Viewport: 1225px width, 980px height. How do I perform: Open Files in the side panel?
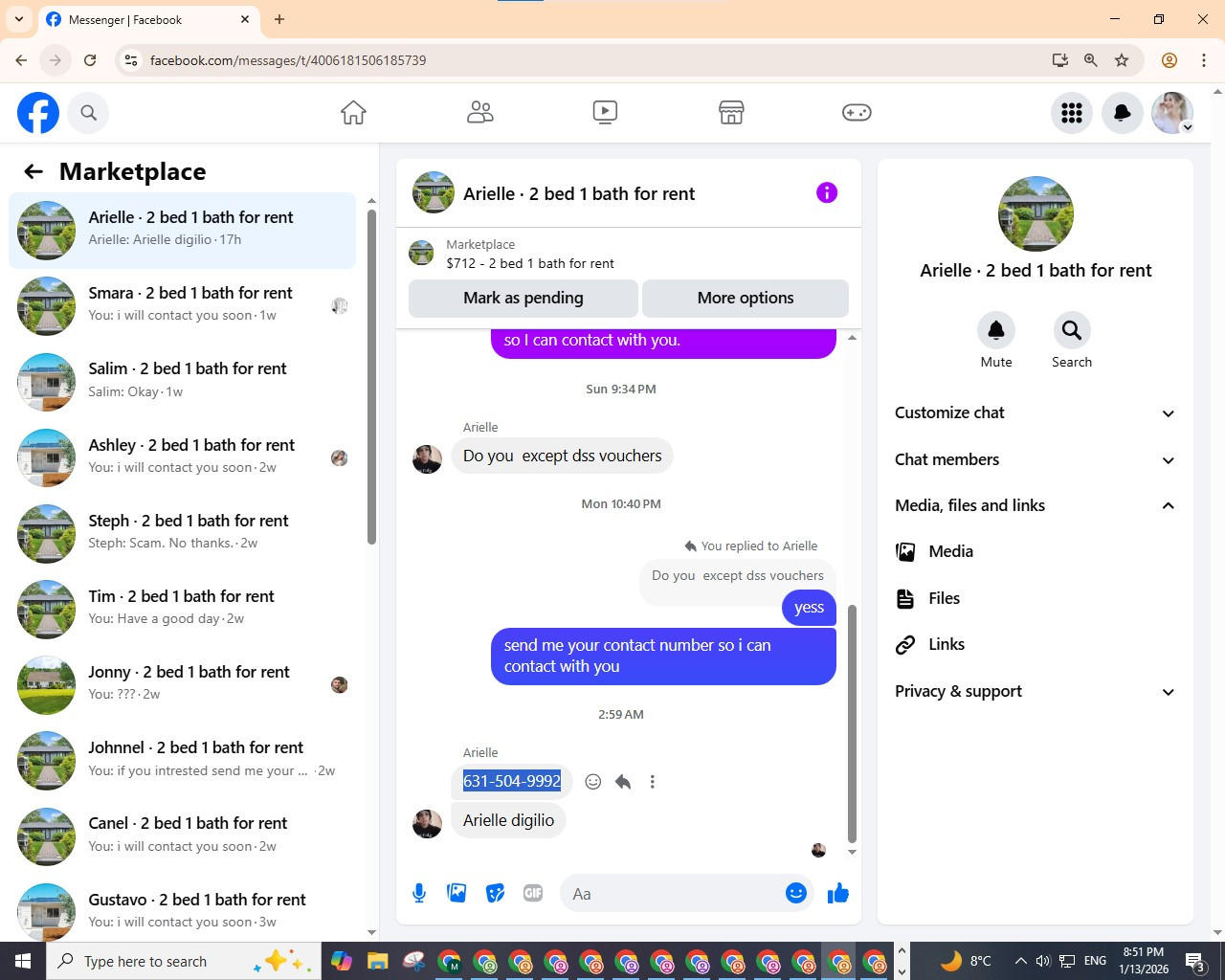[1036, 598]
